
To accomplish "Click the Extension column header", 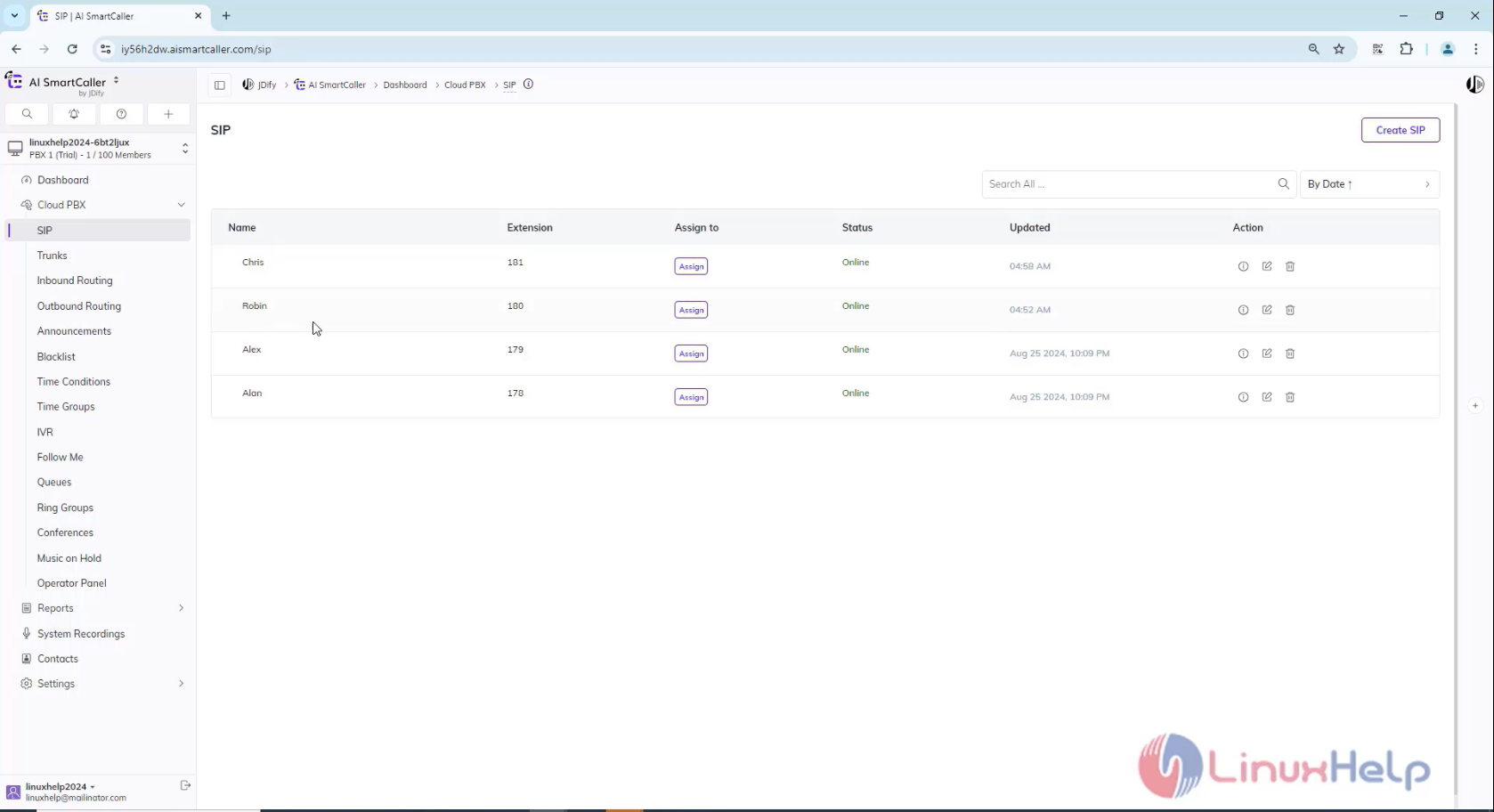I will coord(530,228).
